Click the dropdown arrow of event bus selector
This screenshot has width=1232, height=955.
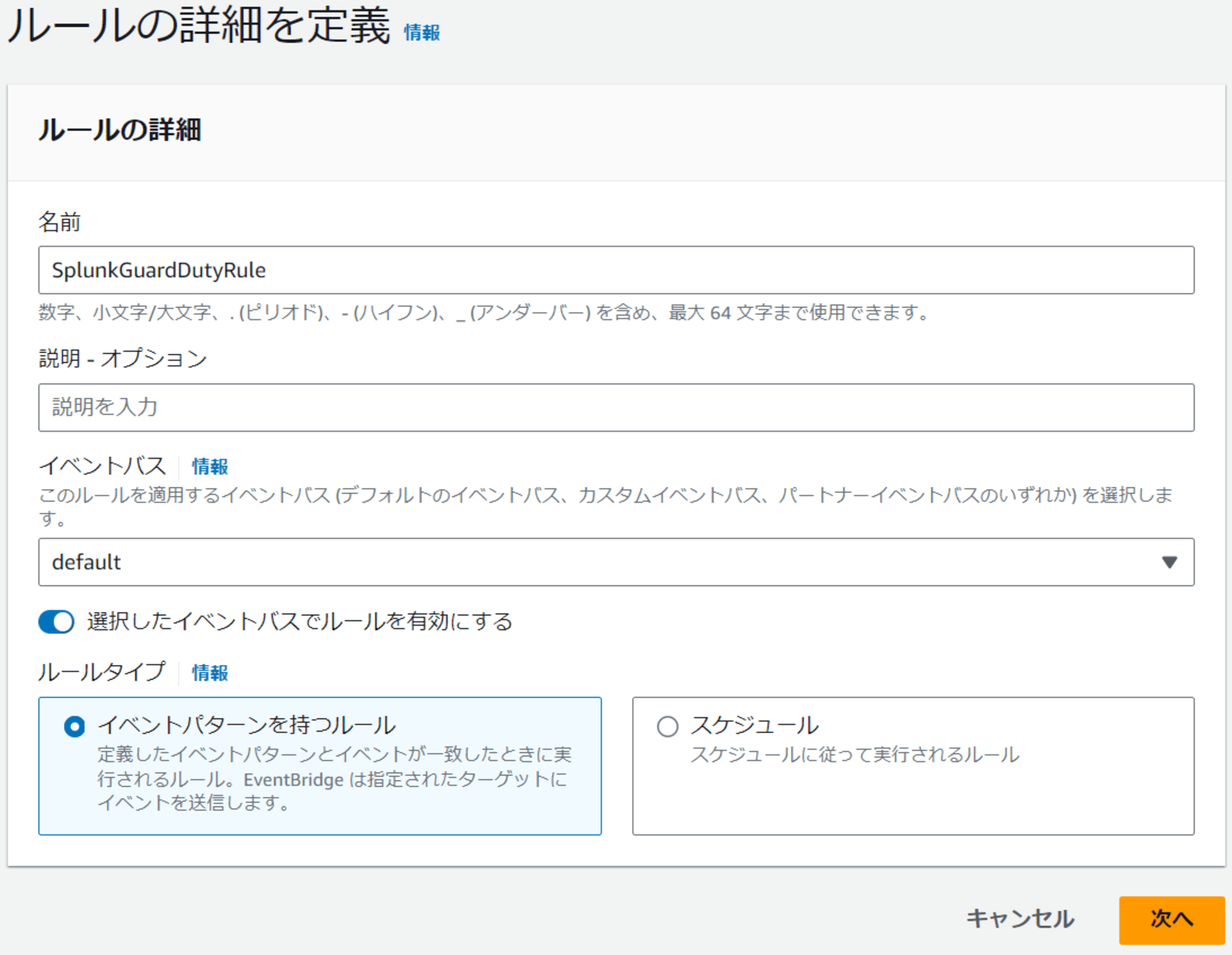[x=1170, y=562]
